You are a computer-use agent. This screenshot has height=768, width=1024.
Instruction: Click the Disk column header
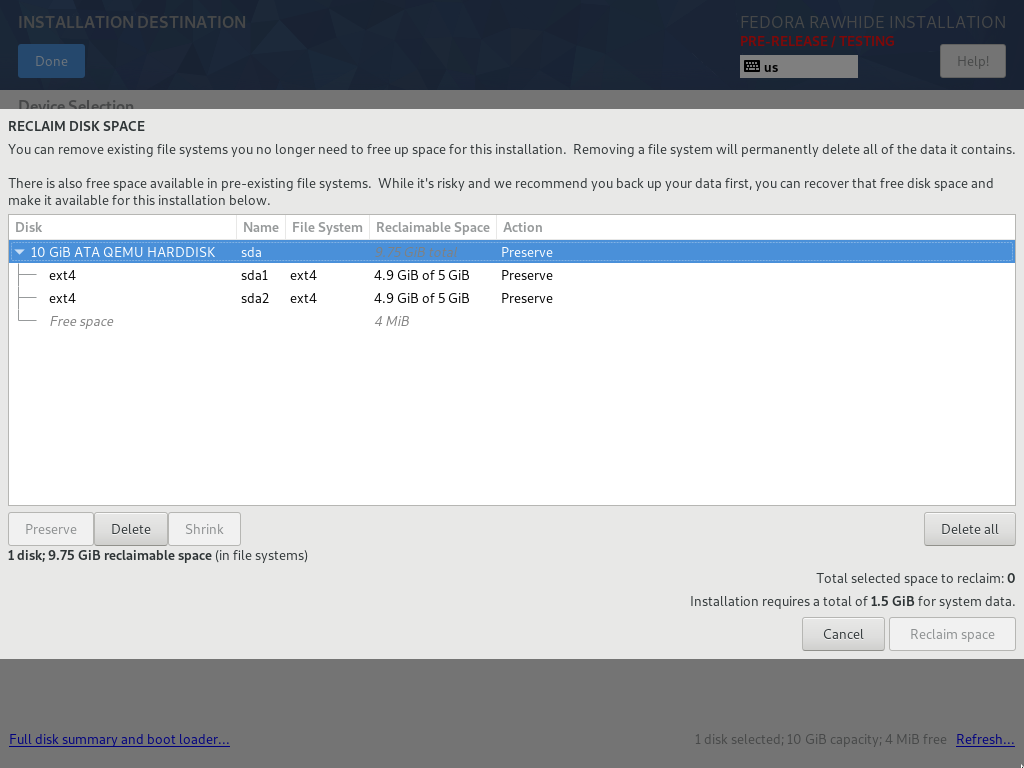123,227
